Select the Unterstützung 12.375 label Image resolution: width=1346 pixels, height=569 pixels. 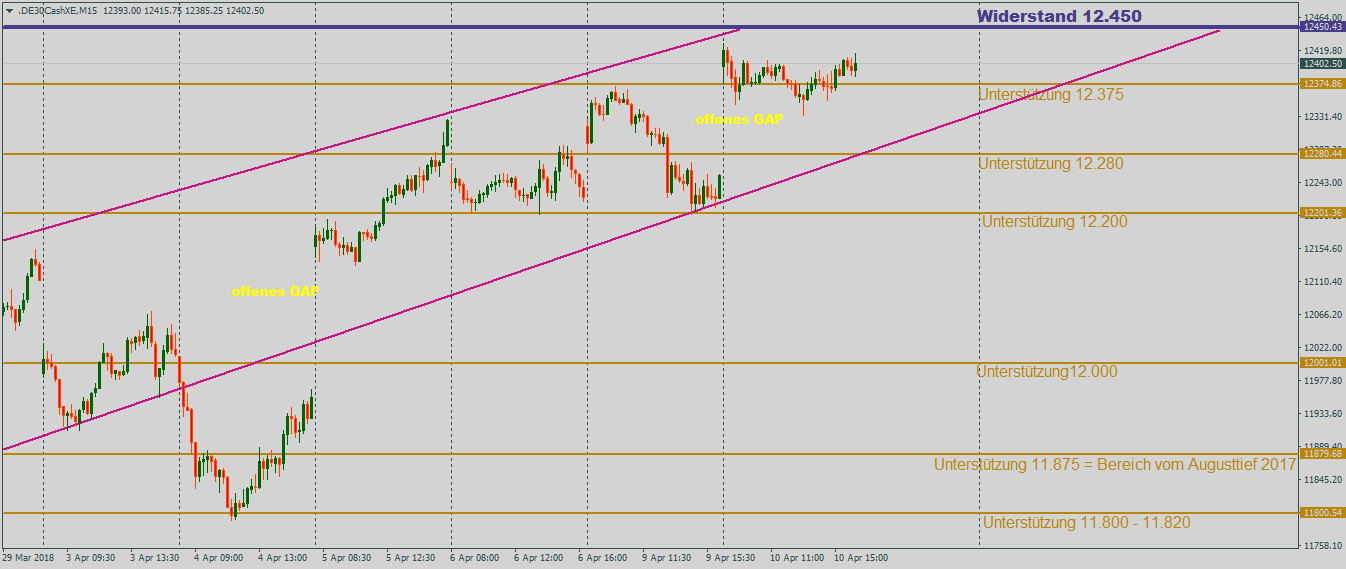(x=1051, y=95)
